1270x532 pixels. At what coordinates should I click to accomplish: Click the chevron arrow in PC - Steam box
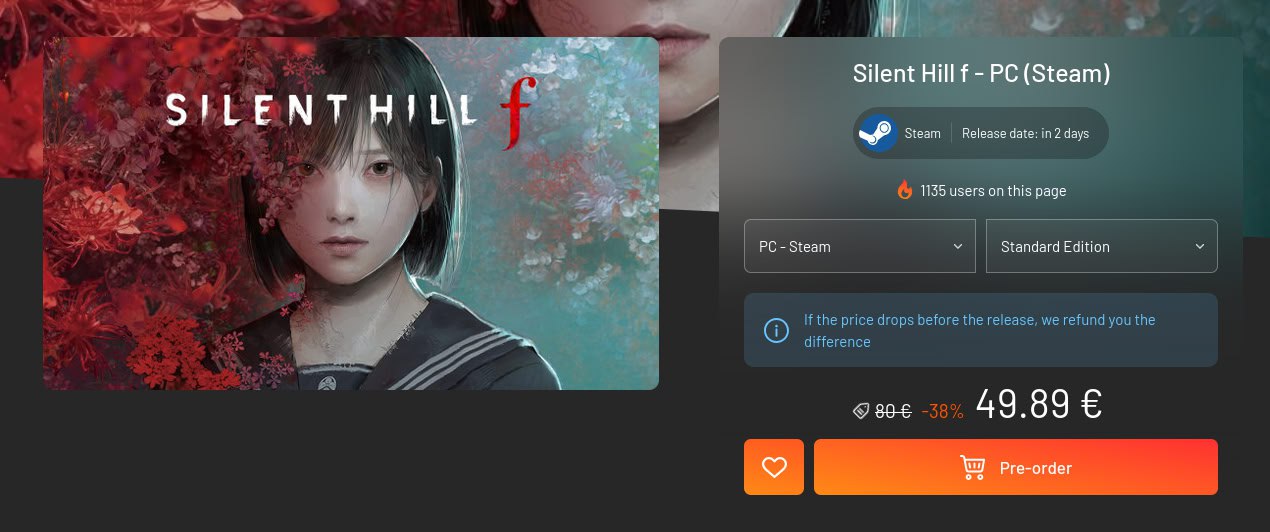click(x=957, y=246)
